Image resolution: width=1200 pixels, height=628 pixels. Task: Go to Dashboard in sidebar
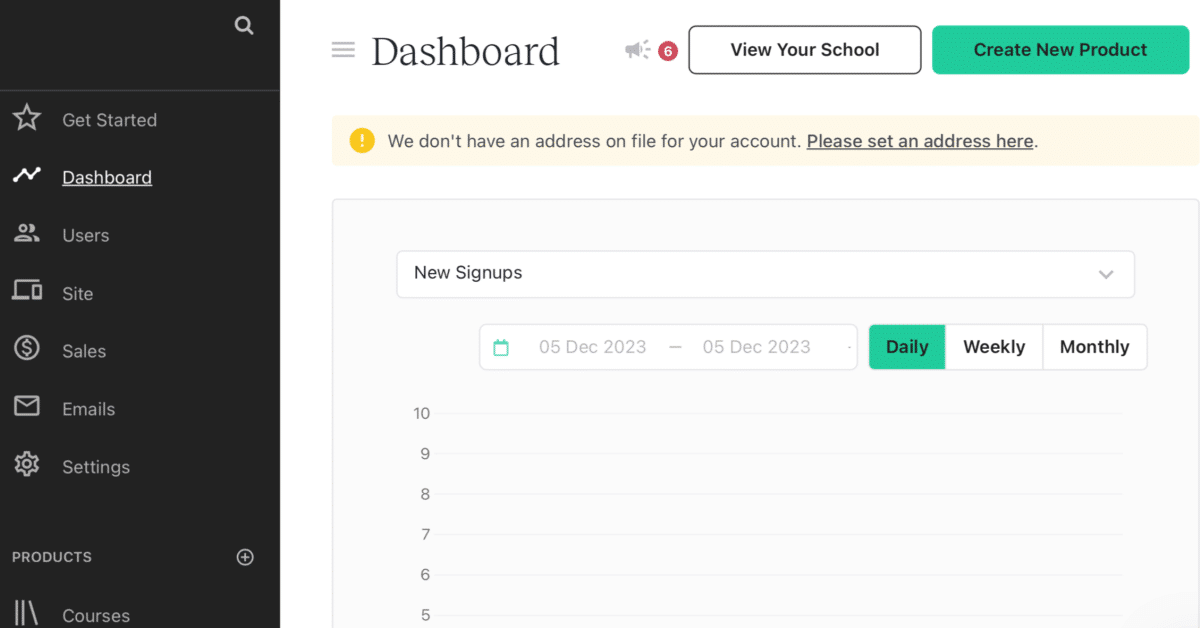pyautogui.click(x=107, y=178)
